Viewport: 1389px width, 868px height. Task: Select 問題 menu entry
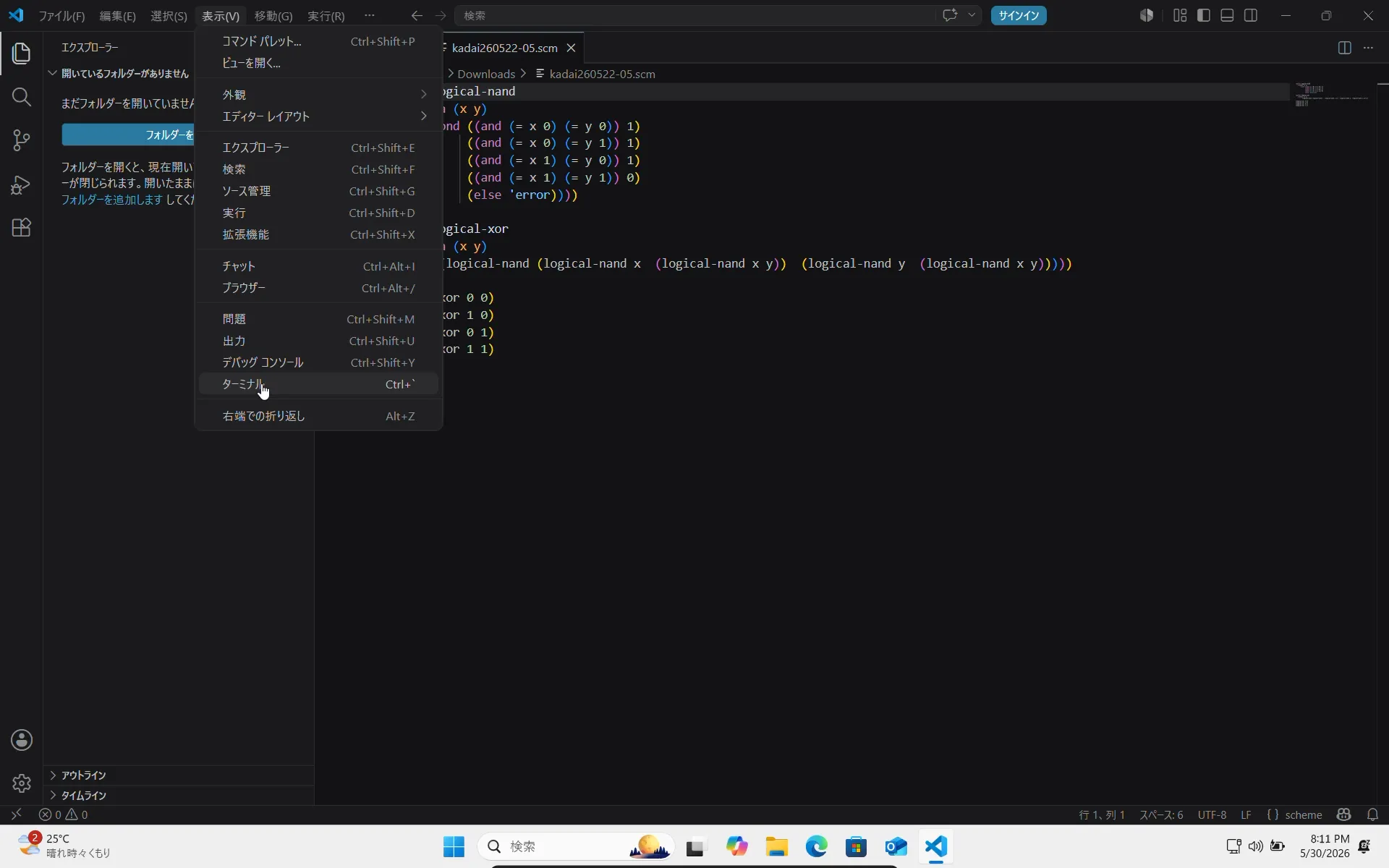318,319
